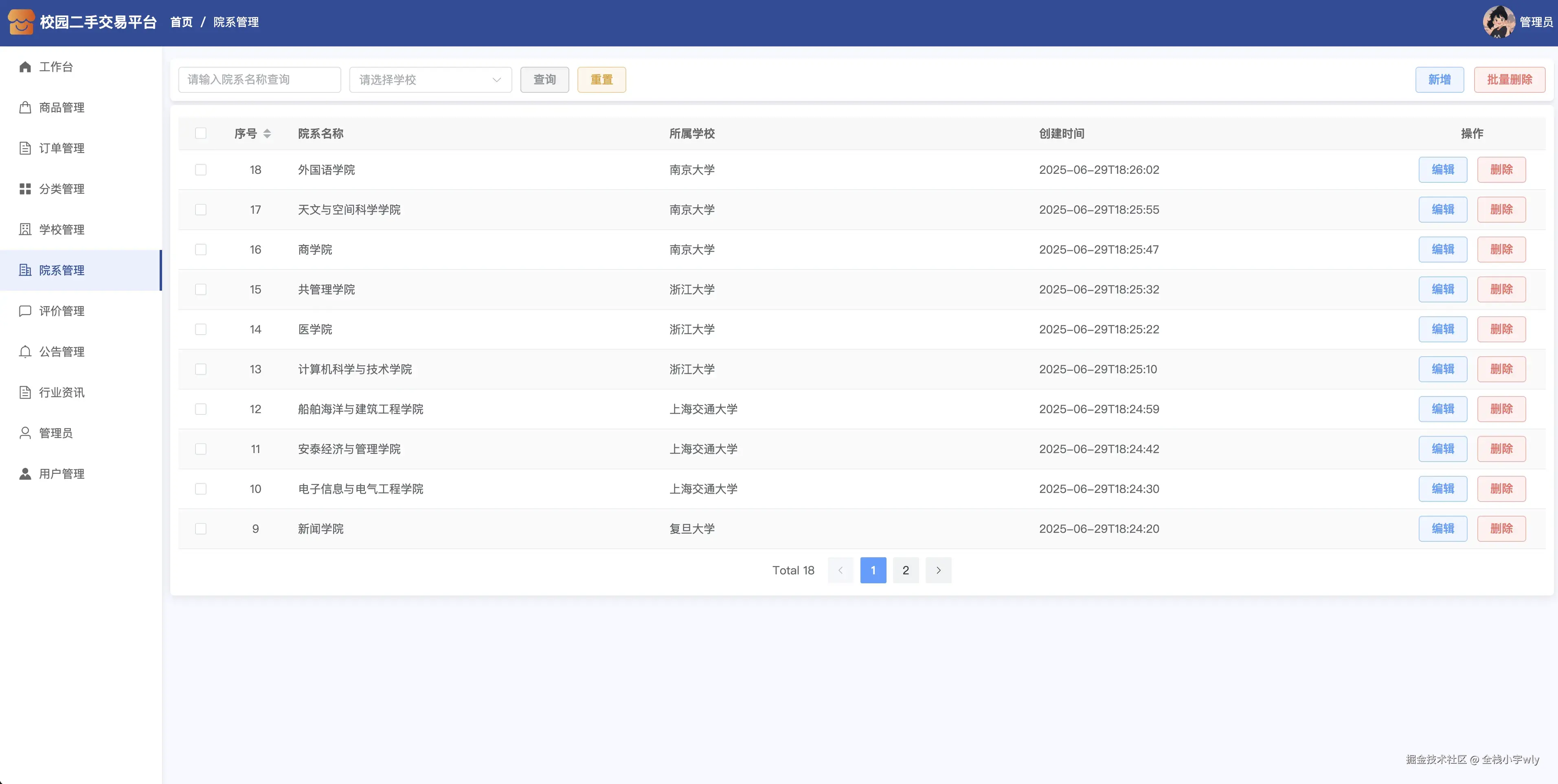Screen dimensions: 1558x784
Task: Focus the 请输入院系名称查询 search field
Action: 259,80
